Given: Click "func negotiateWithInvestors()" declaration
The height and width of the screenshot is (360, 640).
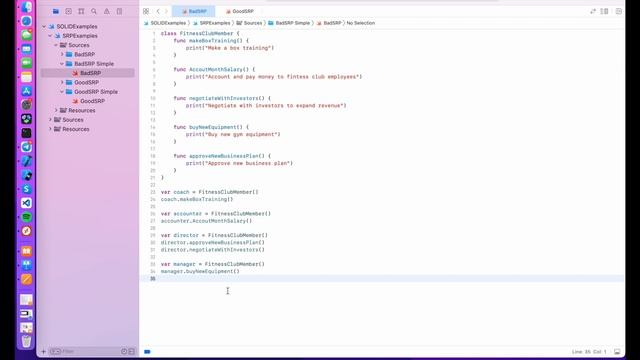Looking at the screenshot, I should (x=219, y=98).
